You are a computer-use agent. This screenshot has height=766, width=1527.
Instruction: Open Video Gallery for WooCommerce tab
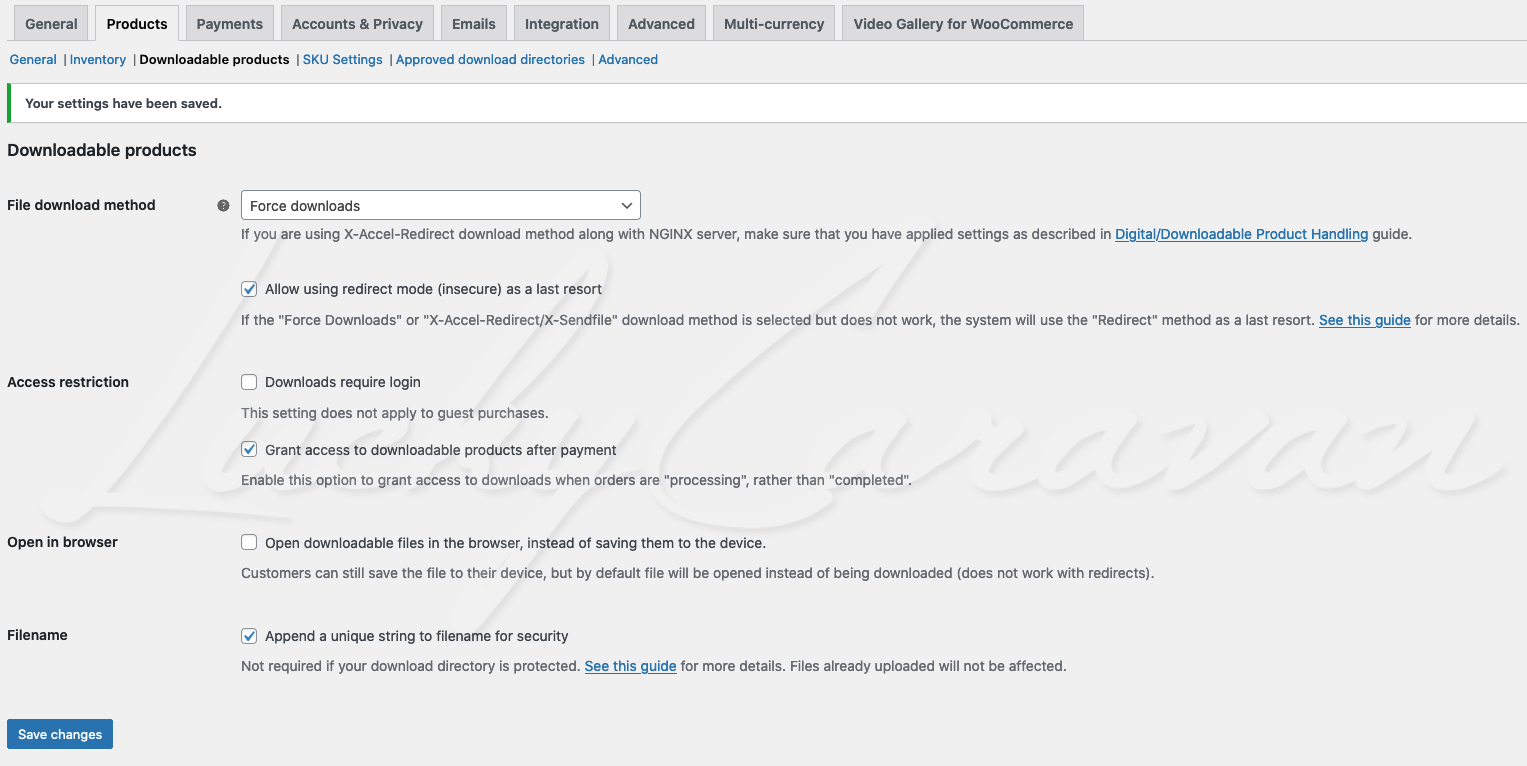962,24
